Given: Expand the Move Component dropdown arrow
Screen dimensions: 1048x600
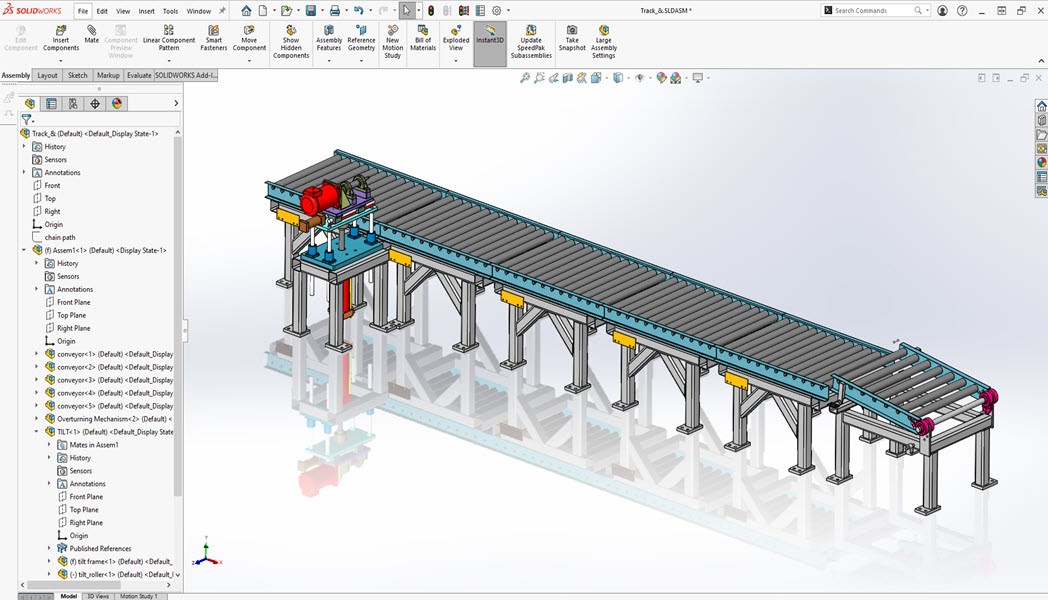Looking at the screenshot, I should pos(249,61).
